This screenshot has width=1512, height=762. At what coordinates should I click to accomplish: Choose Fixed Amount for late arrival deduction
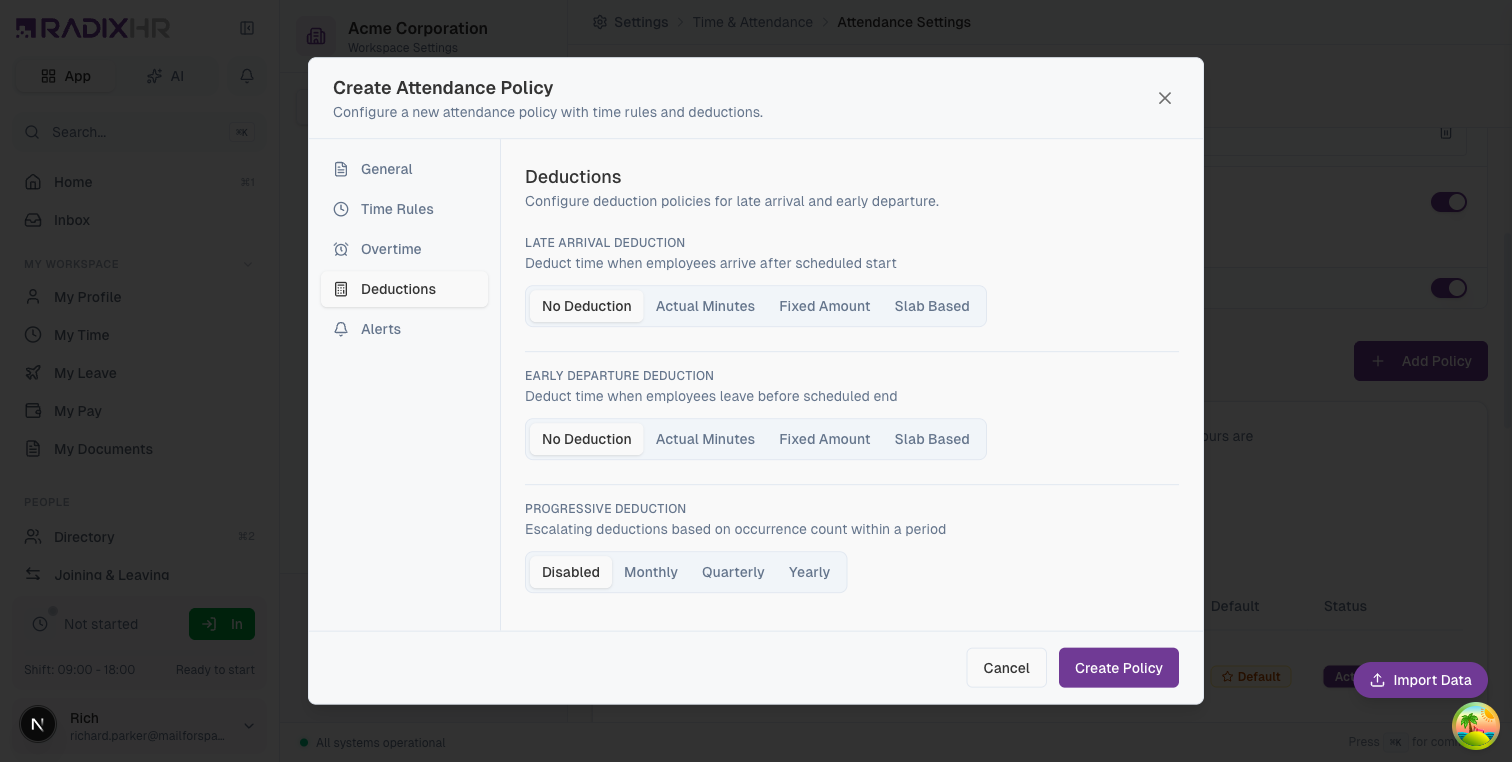pos(825,306)
